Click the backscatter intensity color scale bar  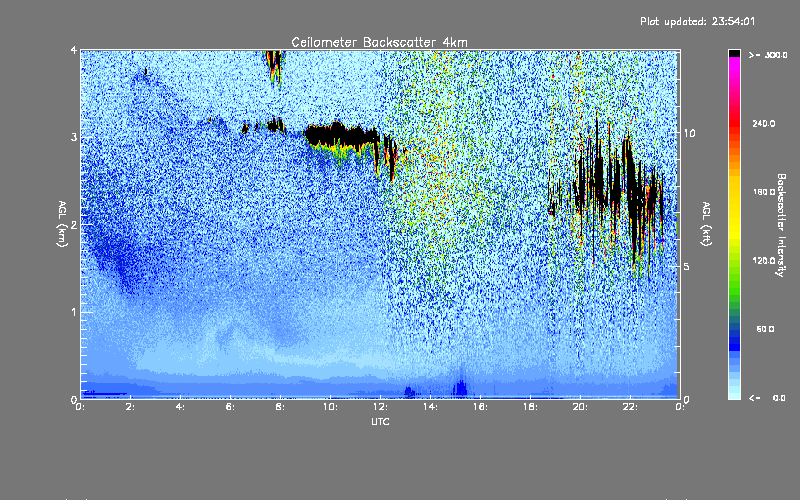[x=734, y=224]
